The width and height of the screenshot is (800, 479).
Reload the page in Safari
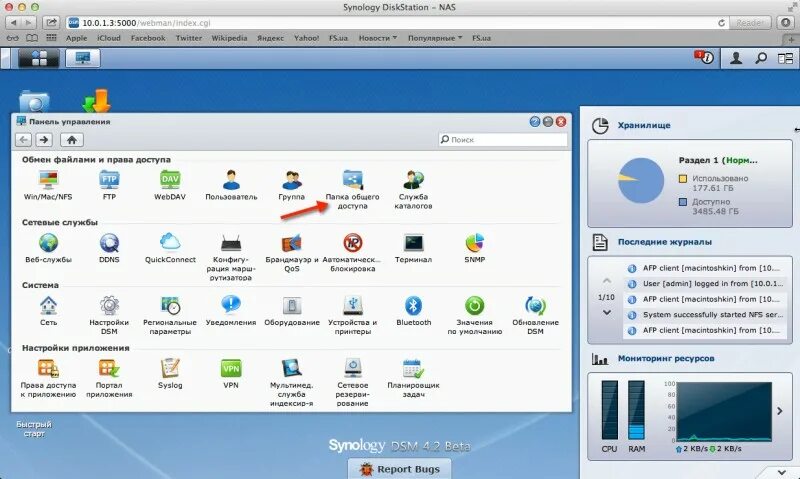coord(721,23)
